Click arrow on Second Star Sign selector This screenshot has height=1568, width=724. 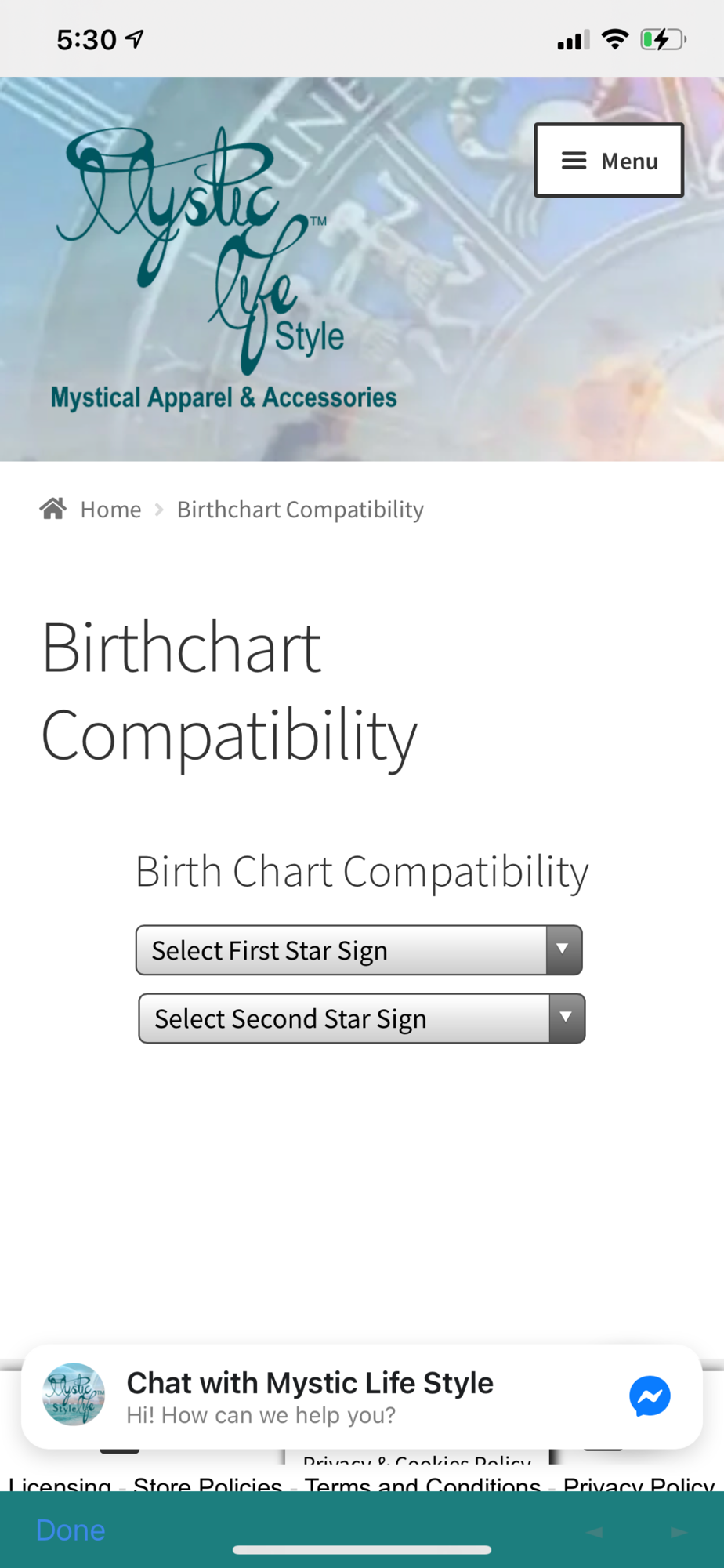[566, 1018]
